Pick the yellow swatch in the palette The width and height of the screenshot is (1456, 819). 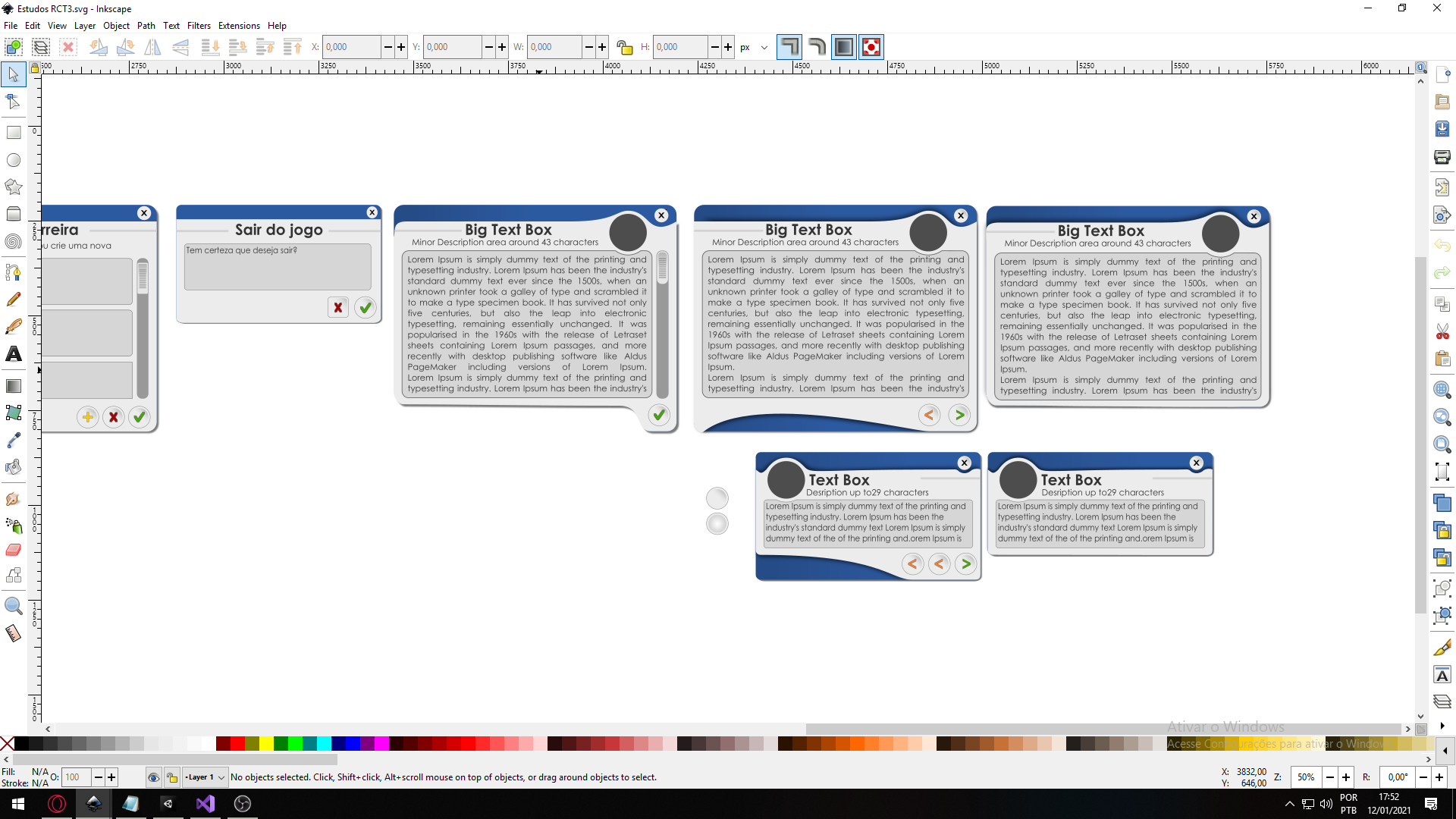[x=267, y=744]
